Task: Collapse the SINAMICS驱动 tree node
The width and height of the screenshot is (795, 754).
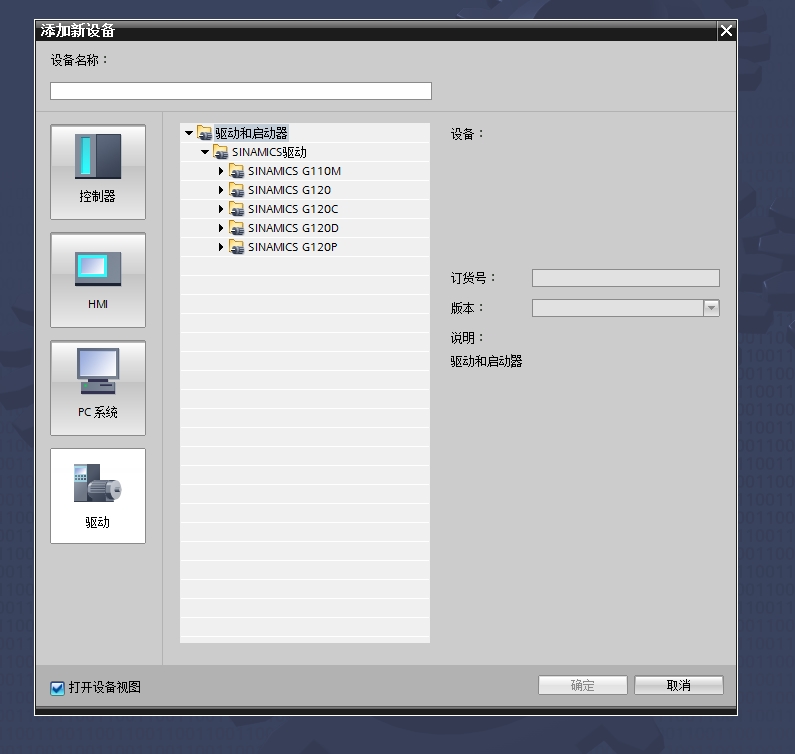Action: 205,152
